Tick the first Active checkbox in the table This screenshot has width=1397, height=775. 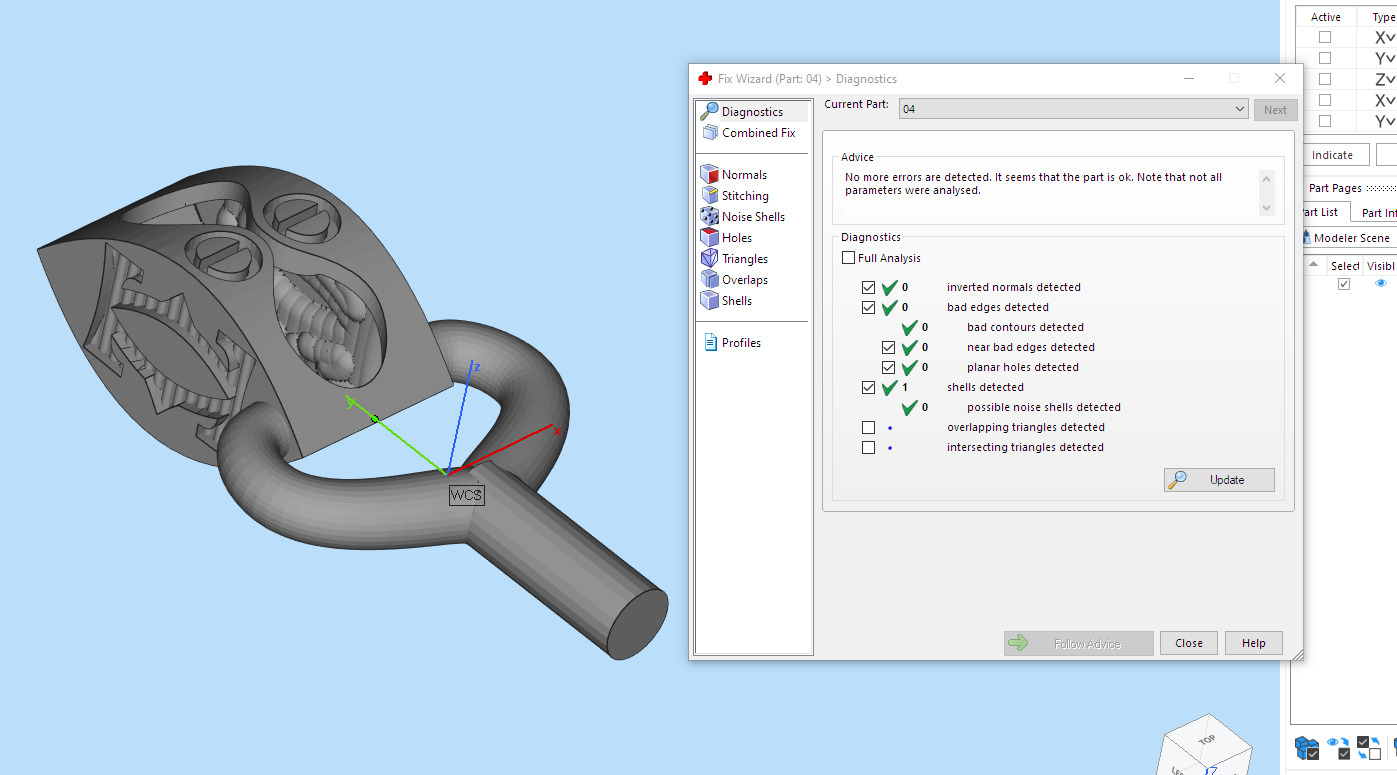tap(1325, 37)
